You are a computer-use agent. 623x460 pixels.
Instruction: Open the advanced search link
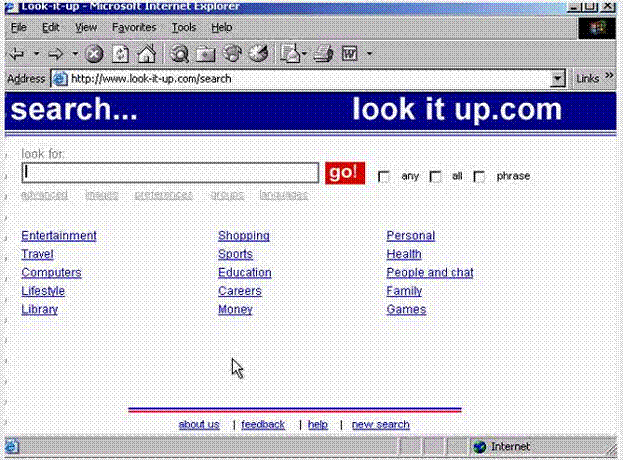tap(44, 195)
